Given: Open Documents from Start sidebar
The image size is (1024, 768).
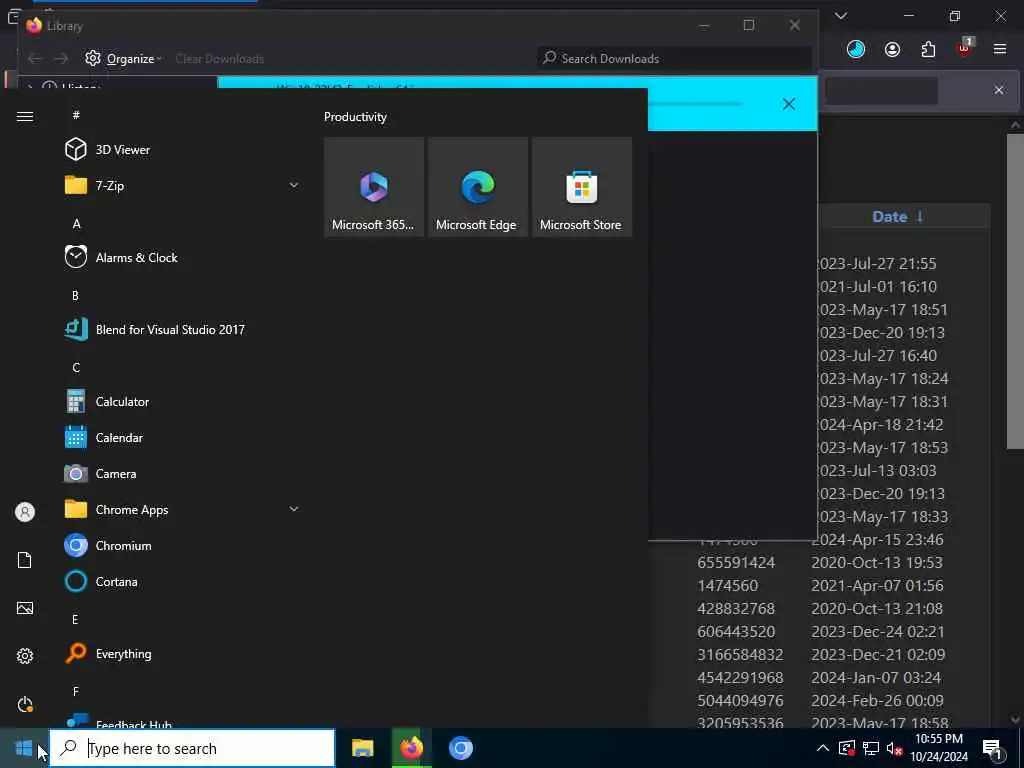Looking at the screenshot, I should coord(25,560).
